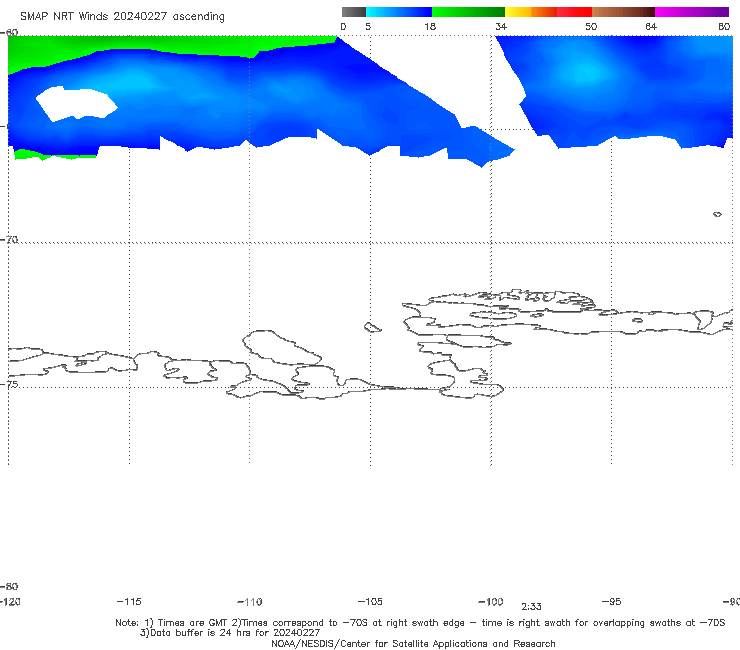Click the color scale label '64'
The height and width of the screenshot is (650, 740).
pos(651,27)
